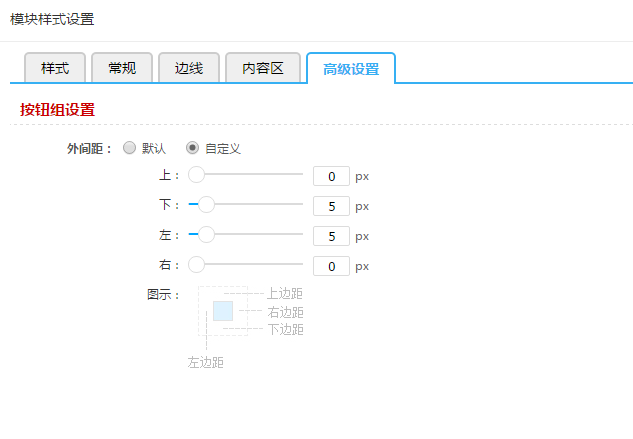This screenshot has width=633, height=439.
Task: Click the 左 margin slider handle
Action: click(207, 235)
